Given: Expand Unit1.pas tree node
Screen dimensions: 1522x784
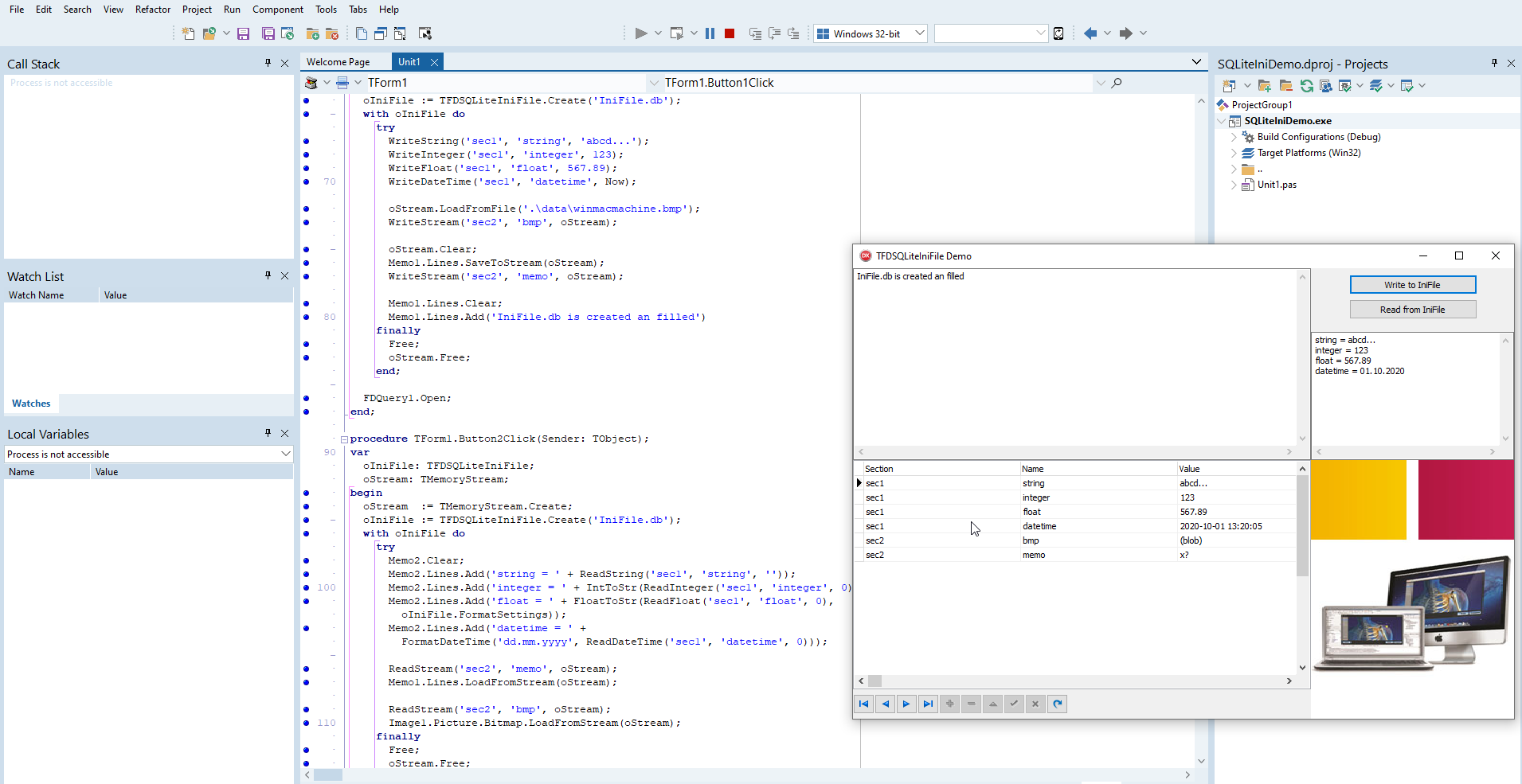Looking at the screenshot, I should point(1234,185).
